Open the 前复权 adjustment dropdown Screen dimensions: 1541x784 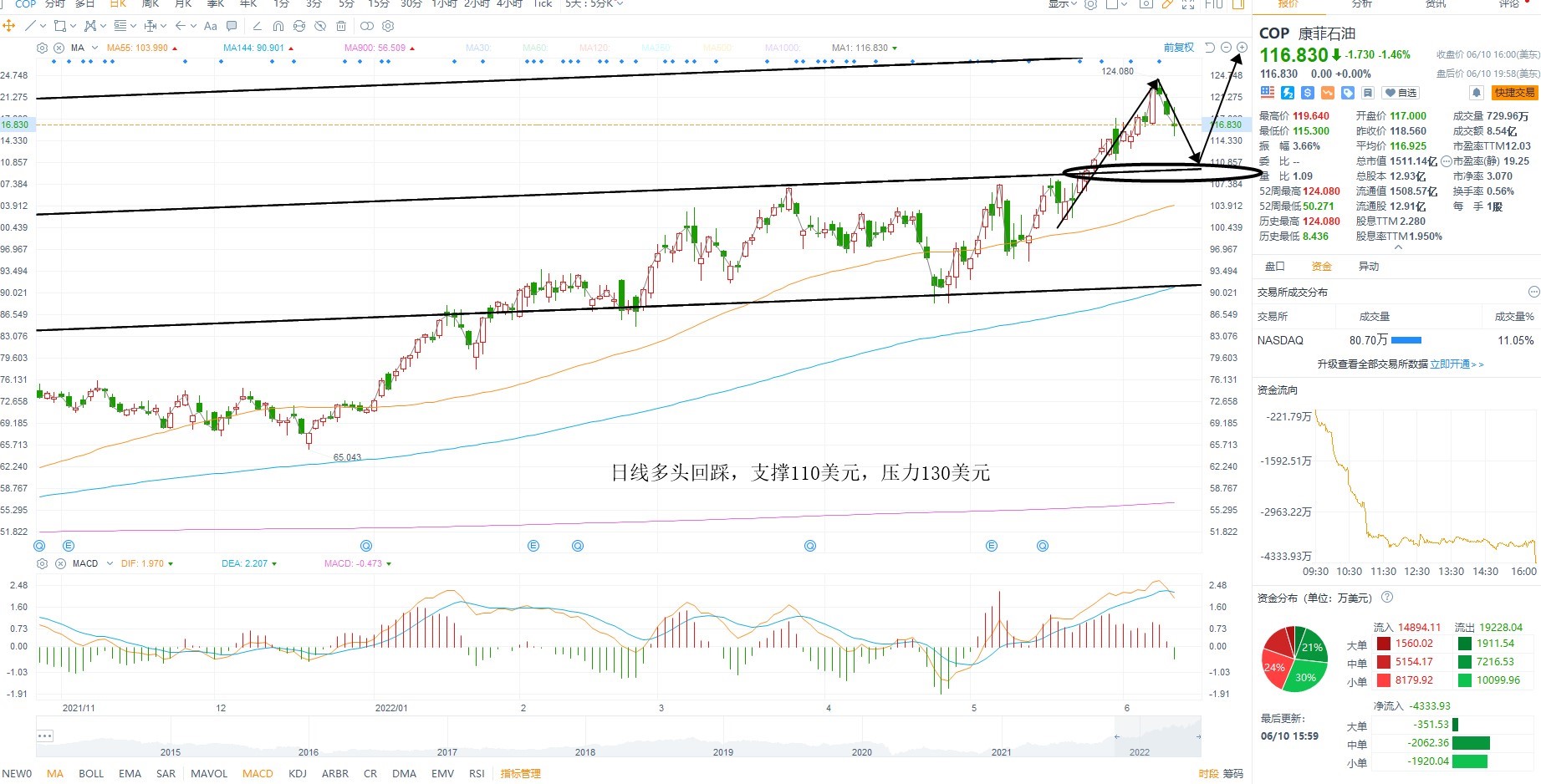point(1179,48)
